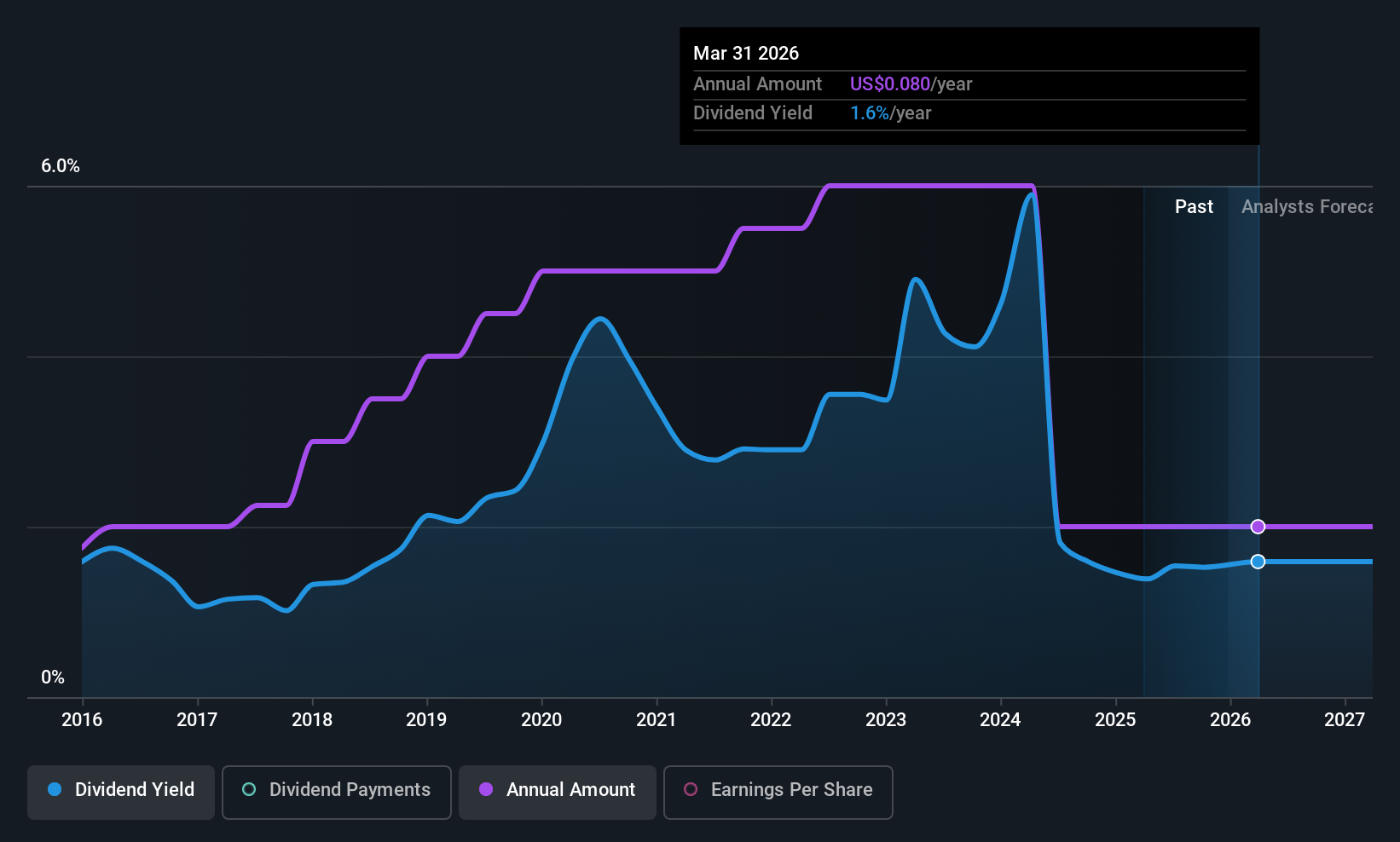Image resolution: width=1400 pixels, height=842 pixels.
Task: Click the Analysts Forecast region label
Action: tap(1307, 207)
